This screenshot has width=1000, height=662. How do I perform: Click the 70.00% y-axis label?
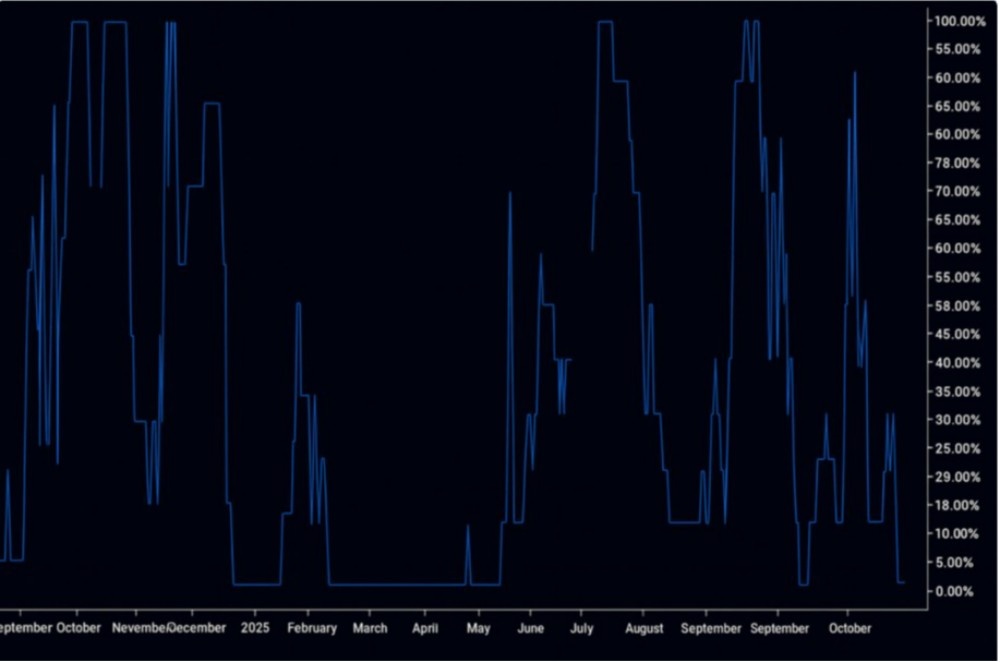(x=958, y=191)
